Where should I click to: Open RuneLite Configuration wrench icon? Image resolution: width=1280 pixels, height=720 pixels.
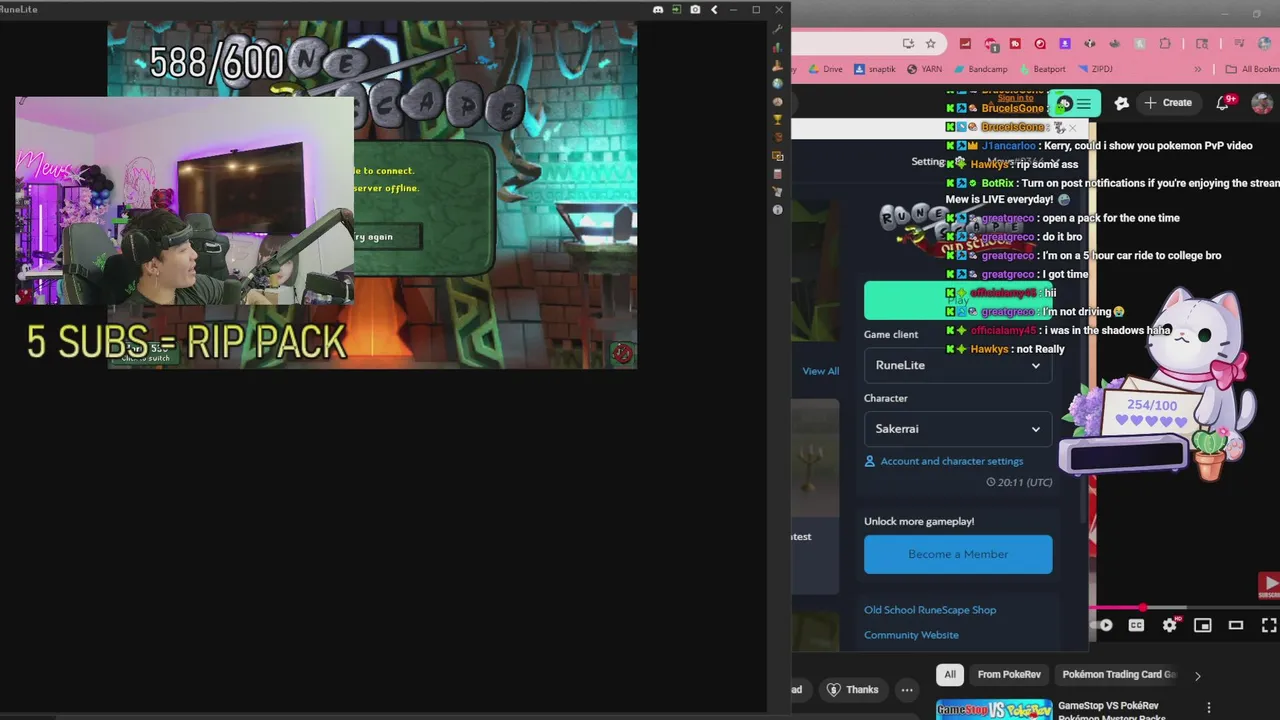click(x=778, y=30)
